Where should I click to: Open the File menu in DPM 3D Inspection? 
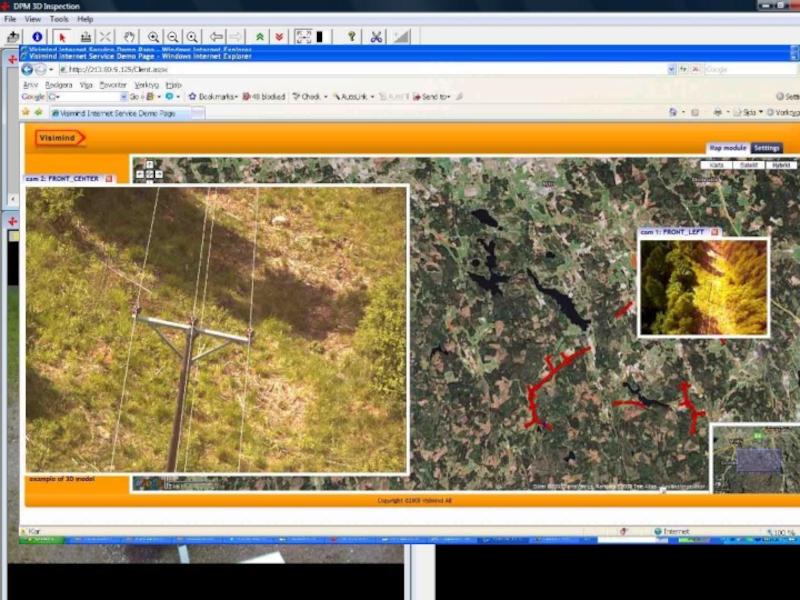[x=10, y=19]
